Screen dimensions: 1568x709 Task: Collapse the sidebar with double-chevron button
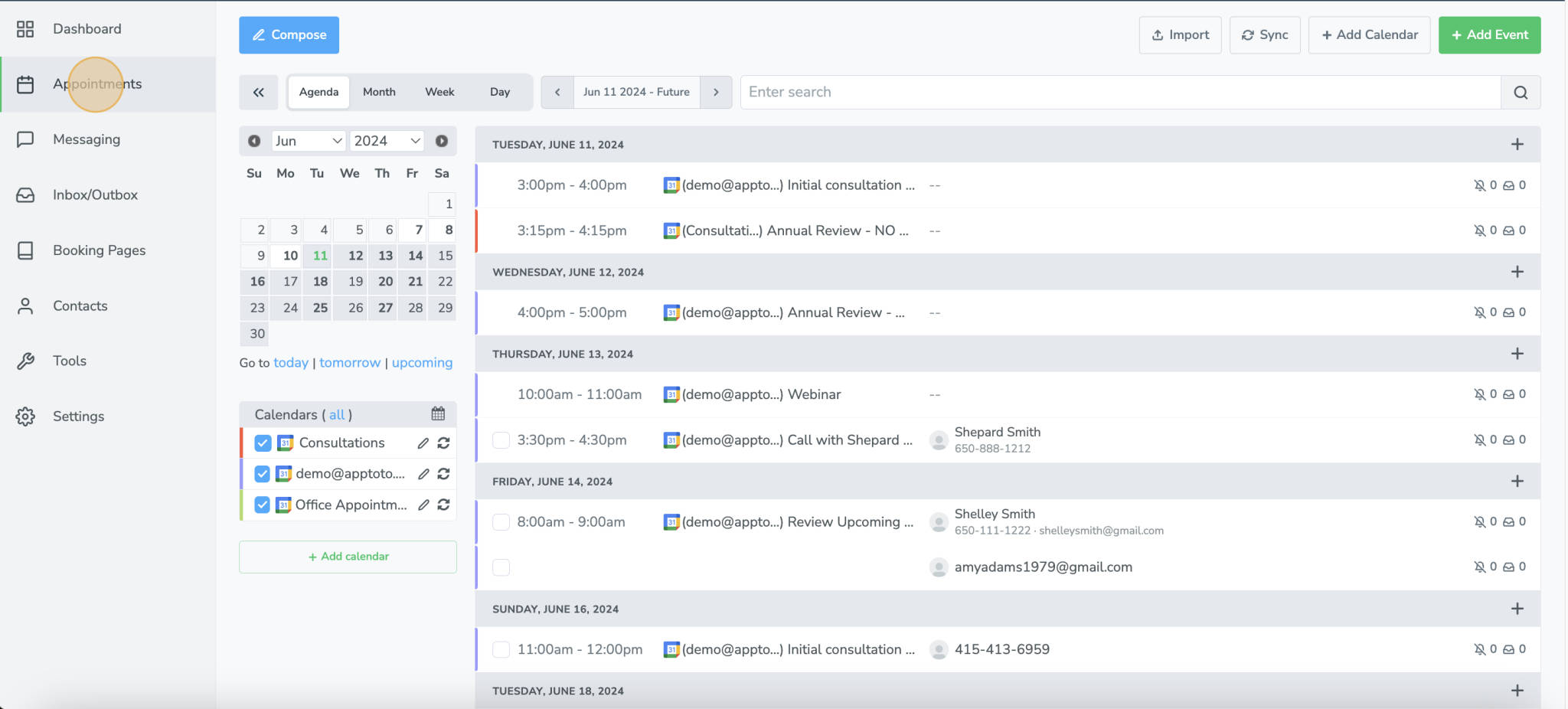point(259,92)
